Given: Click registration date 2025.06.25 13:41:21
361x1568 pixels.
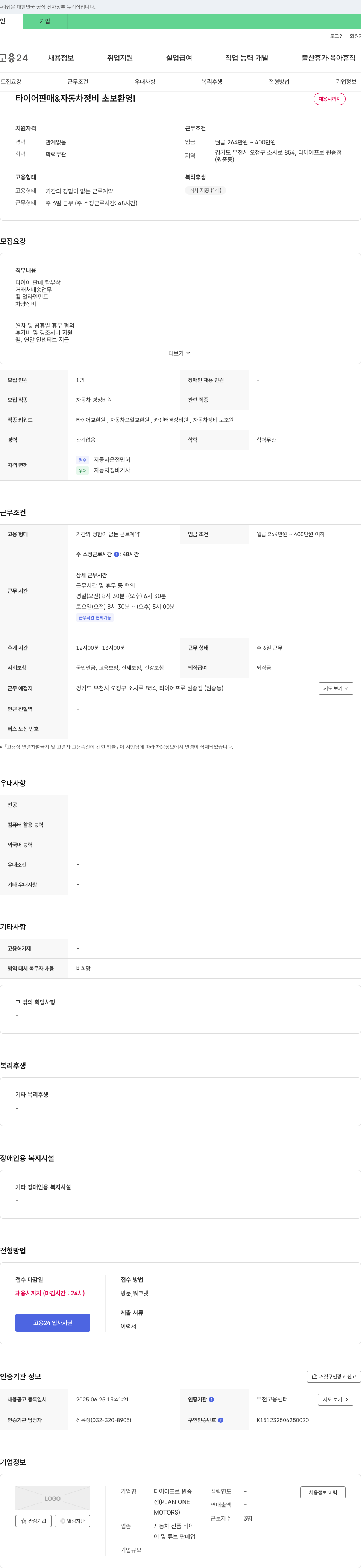Looking at the screenshot, I should (102, 1400).
